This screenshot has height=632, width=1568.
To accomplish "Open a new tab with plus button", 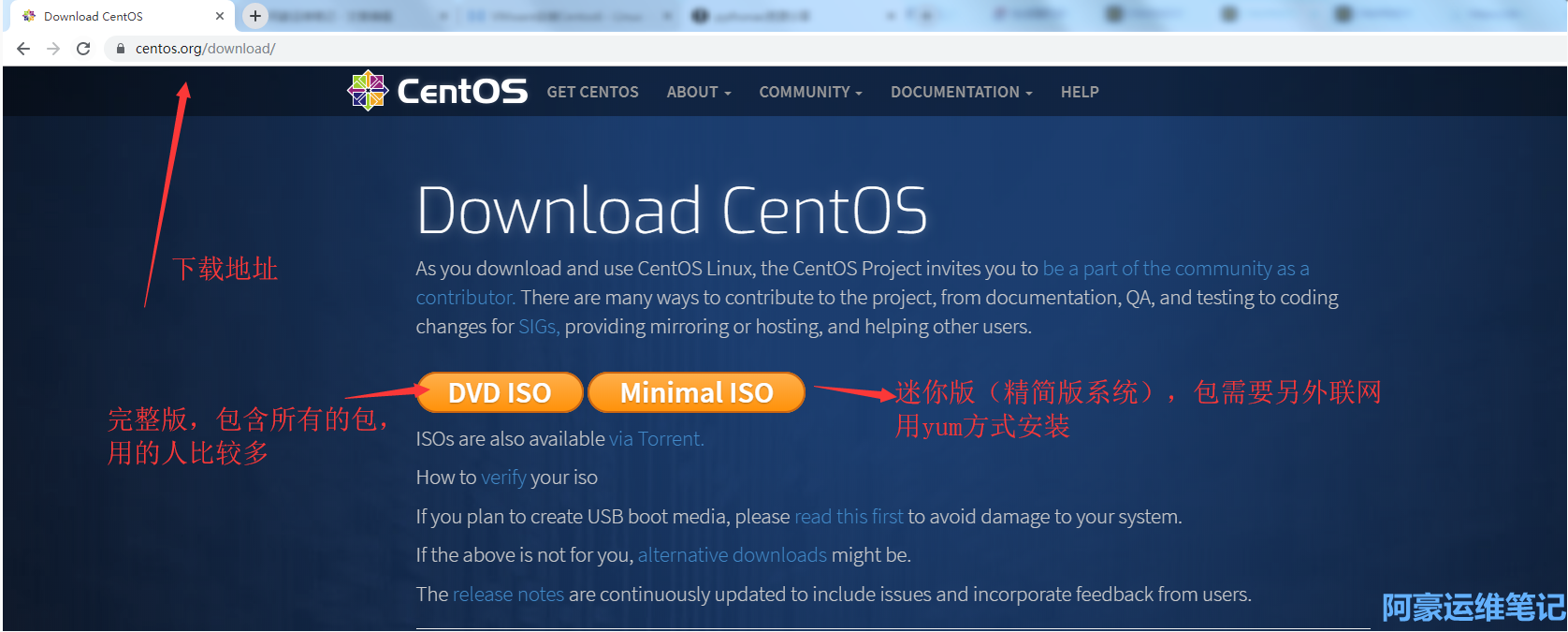I will [x=254, y=16].
